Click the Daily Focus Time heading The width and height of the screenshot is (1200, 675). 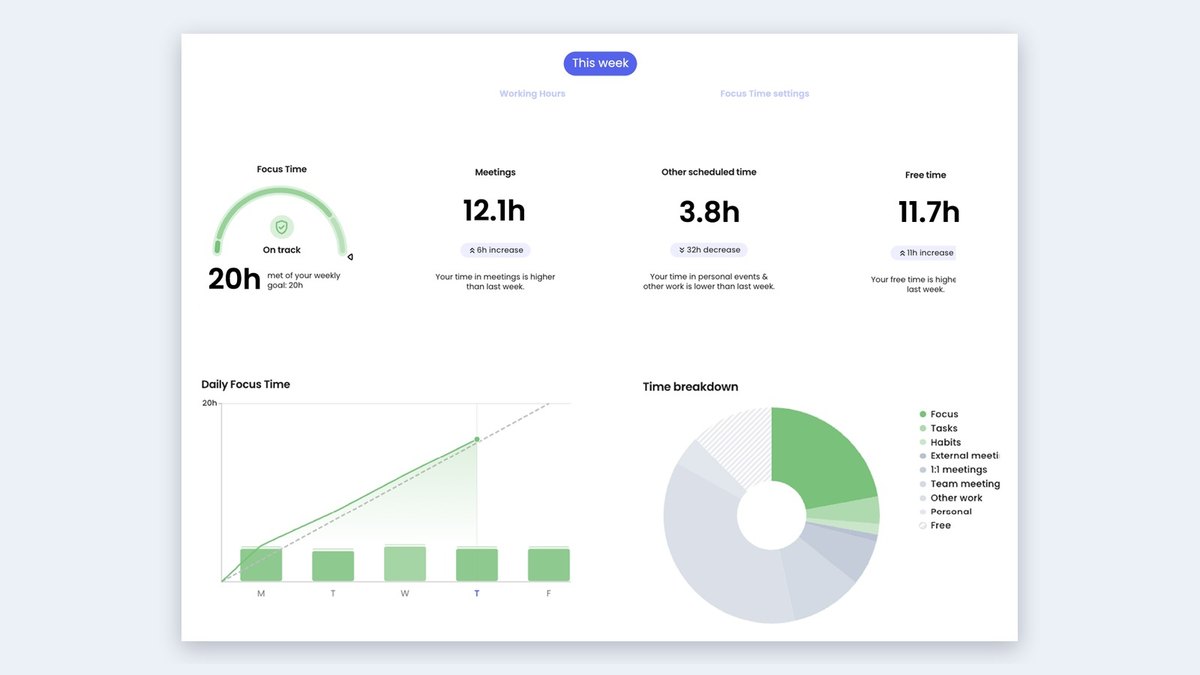click(246, 384)
